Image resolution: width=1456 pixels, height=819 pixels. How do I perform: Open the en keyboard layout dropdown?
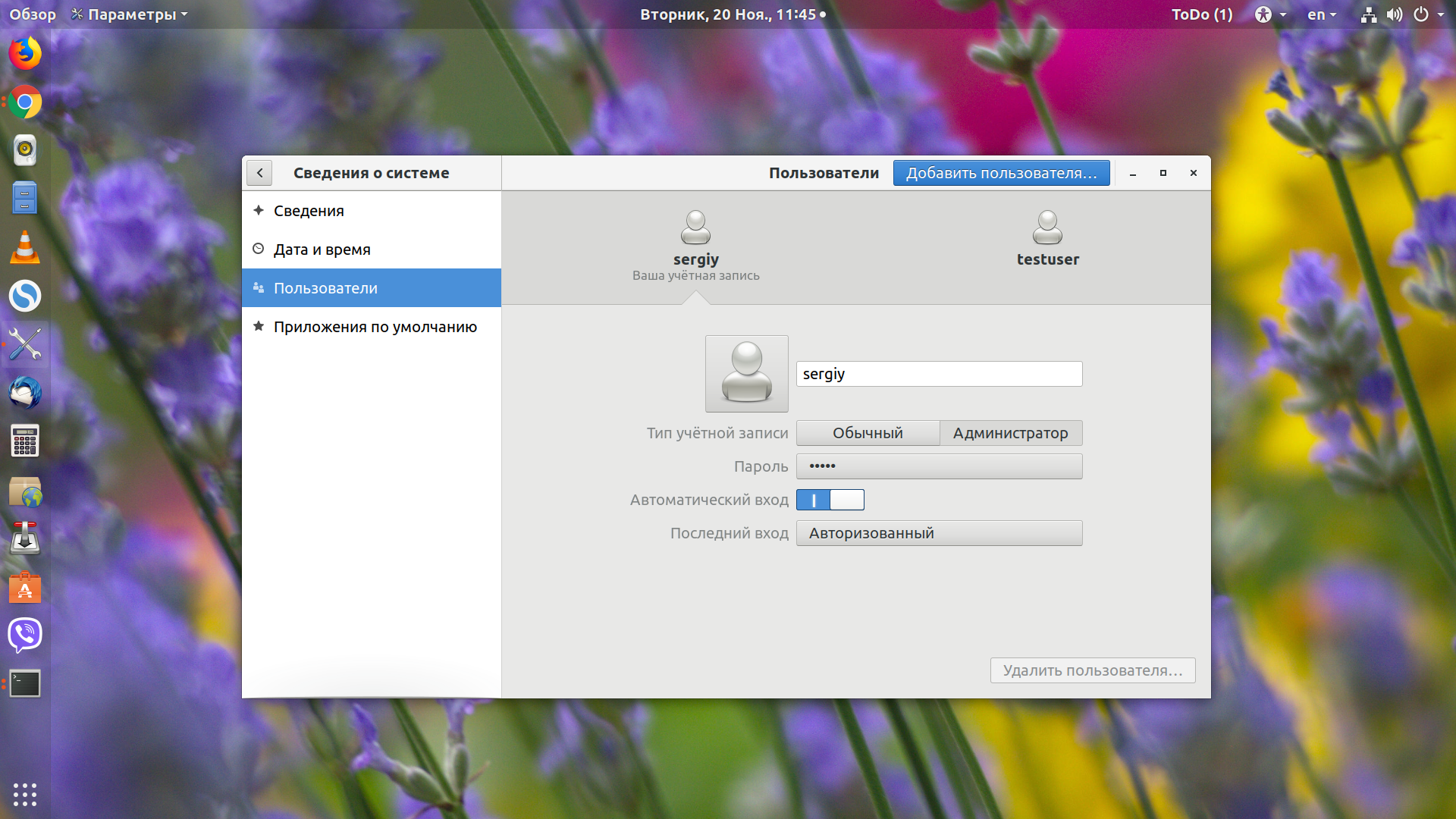pos(1322,14)
